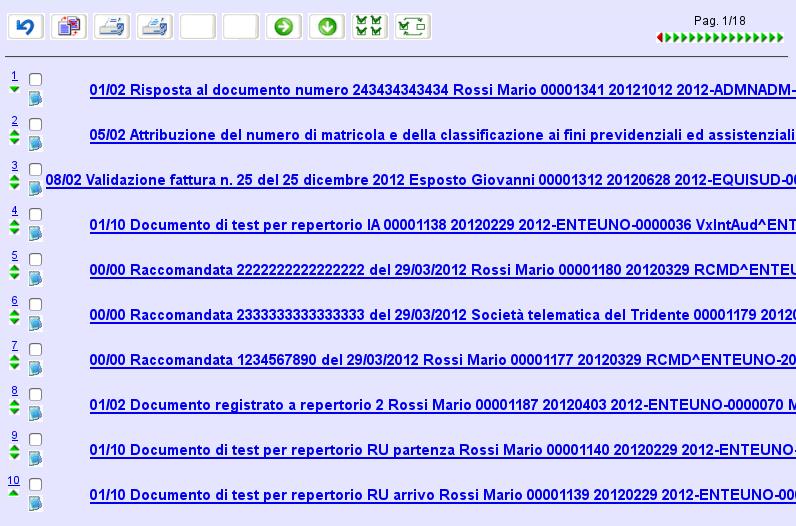Viewport: 796px width, 526px height.
Task: Tick the checkbox for row 9 RU partenza
Action: 35,439
